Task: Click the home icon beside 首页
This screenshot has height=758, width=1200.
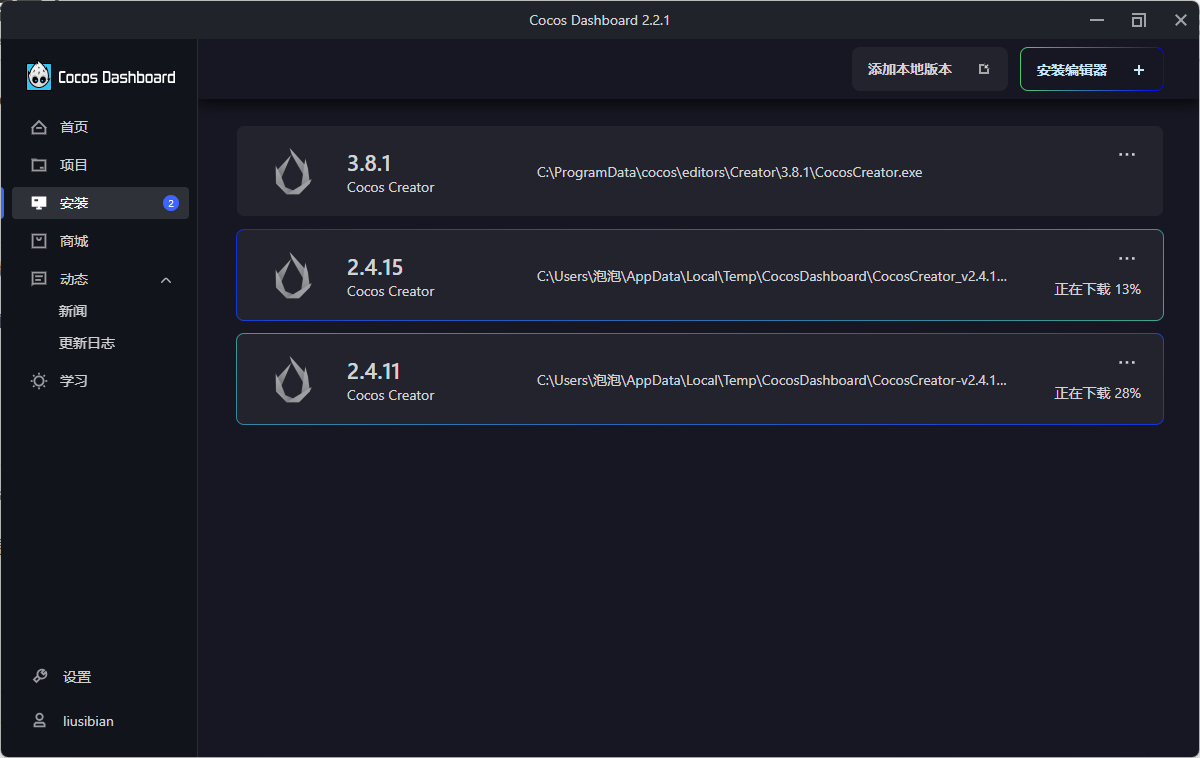Action: click(39, 127)
